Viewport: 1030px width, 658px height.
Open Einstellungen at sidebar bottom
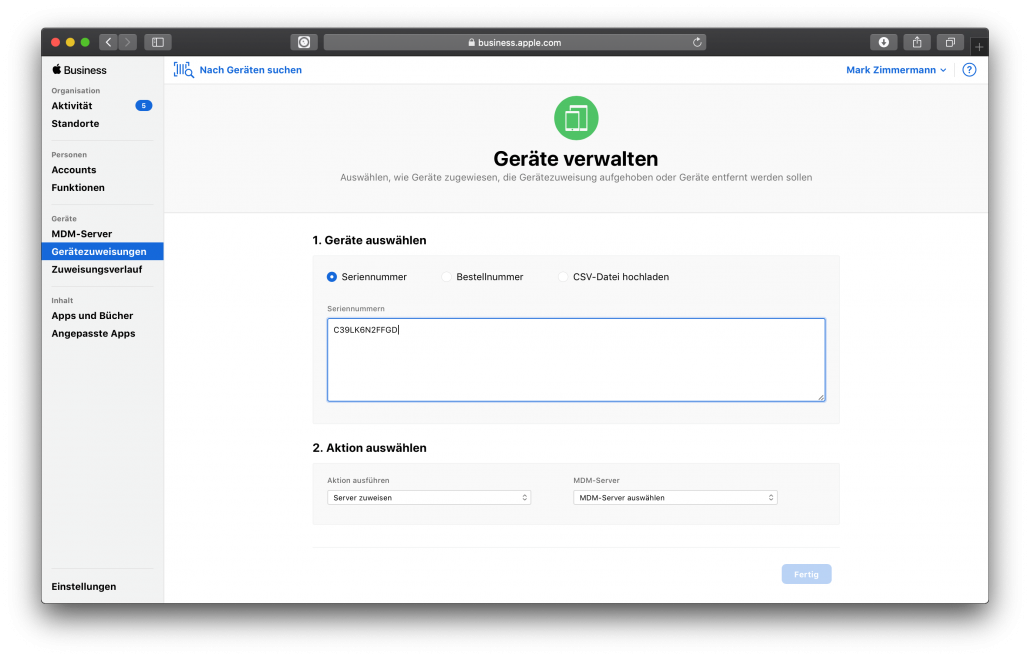(84, 587)
